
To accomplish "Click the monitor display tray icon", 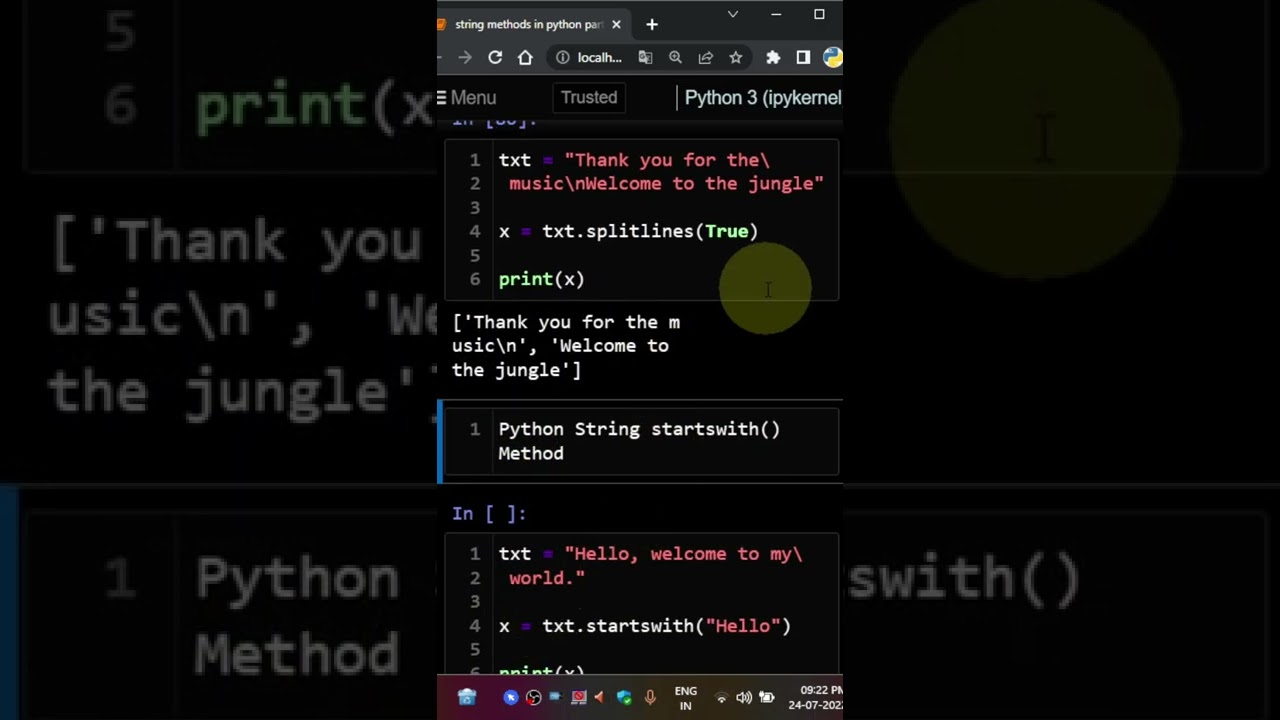I will point(556,698).
